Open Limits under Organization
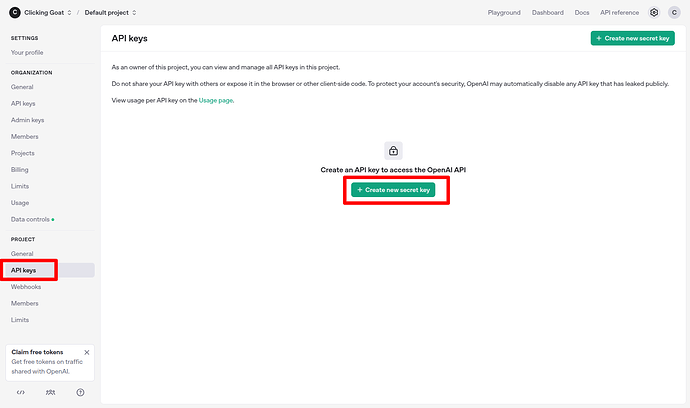This screenshot has width=690, height=408. [x=20, y=186]
